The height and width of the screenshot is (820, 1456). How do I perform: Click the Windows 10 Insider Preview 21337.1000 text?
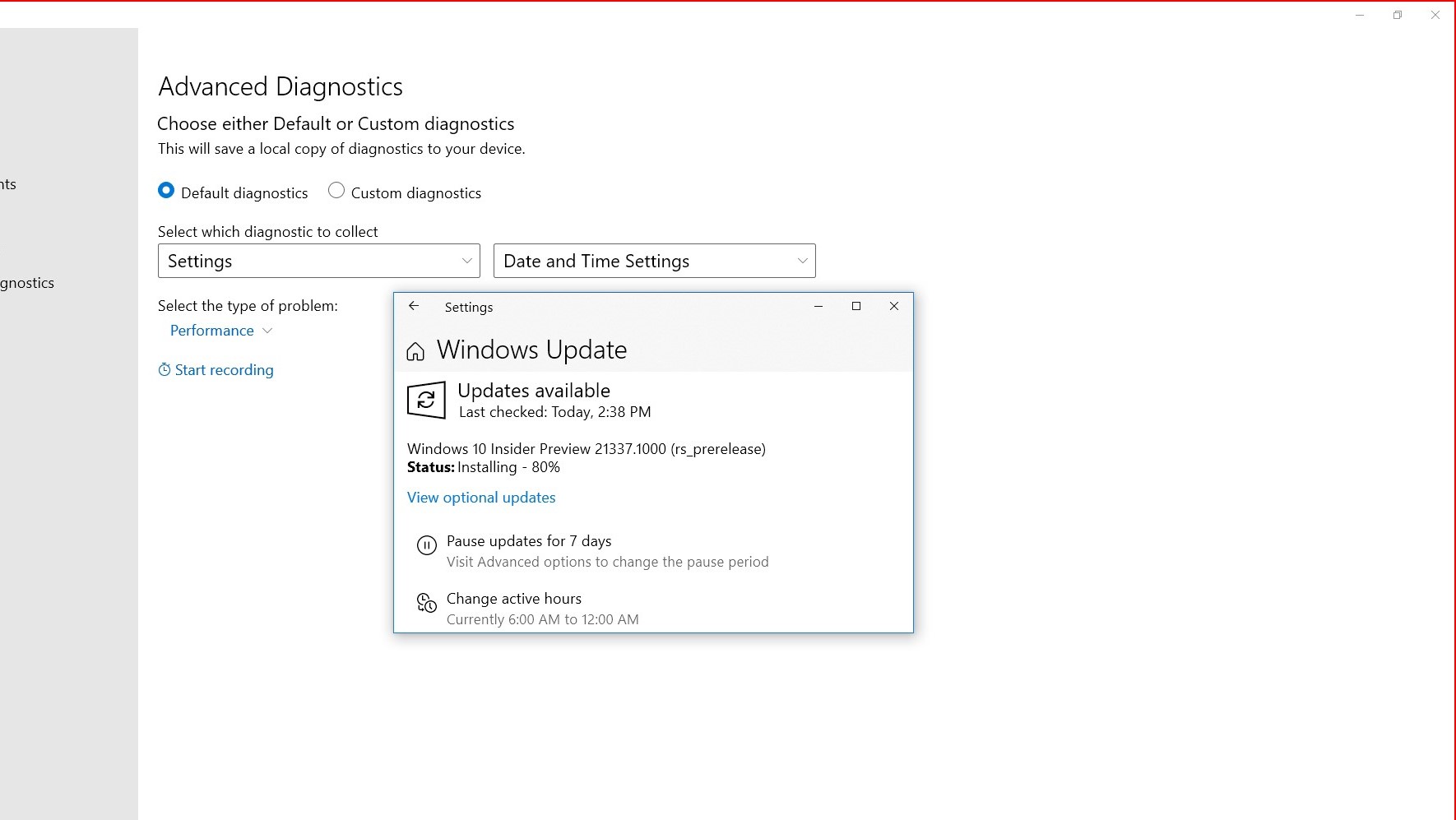point(587,449)
